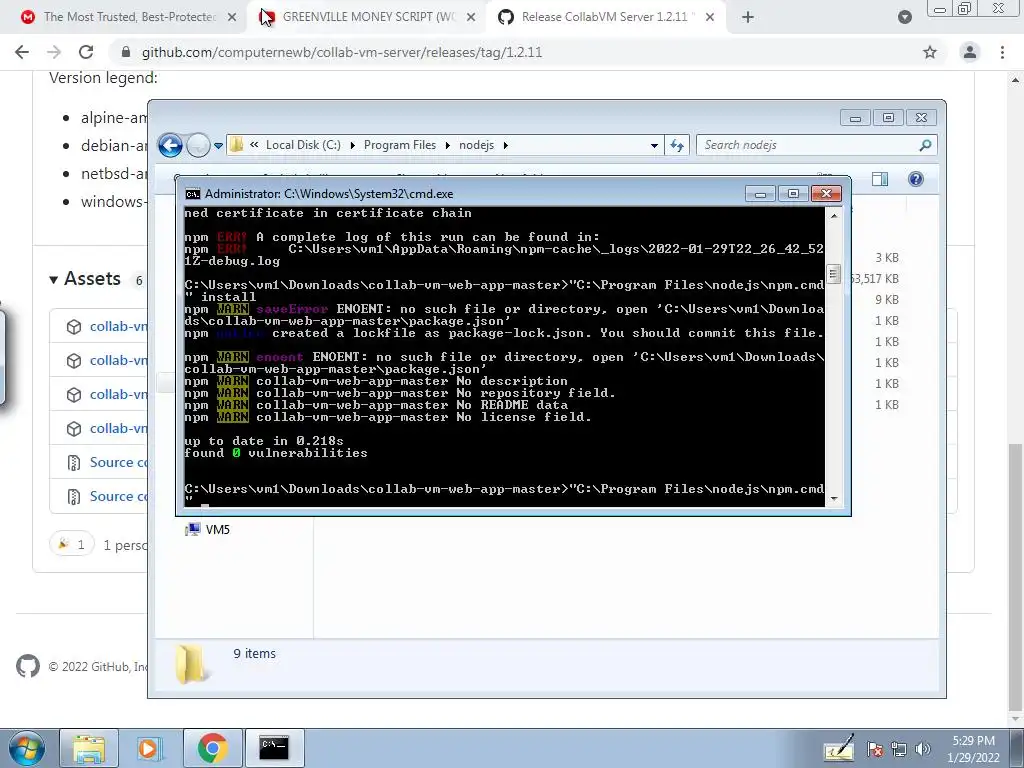Maximize the cmd.exe window
The width and height of the screenshot is (1024, 768).
(793, 194)
